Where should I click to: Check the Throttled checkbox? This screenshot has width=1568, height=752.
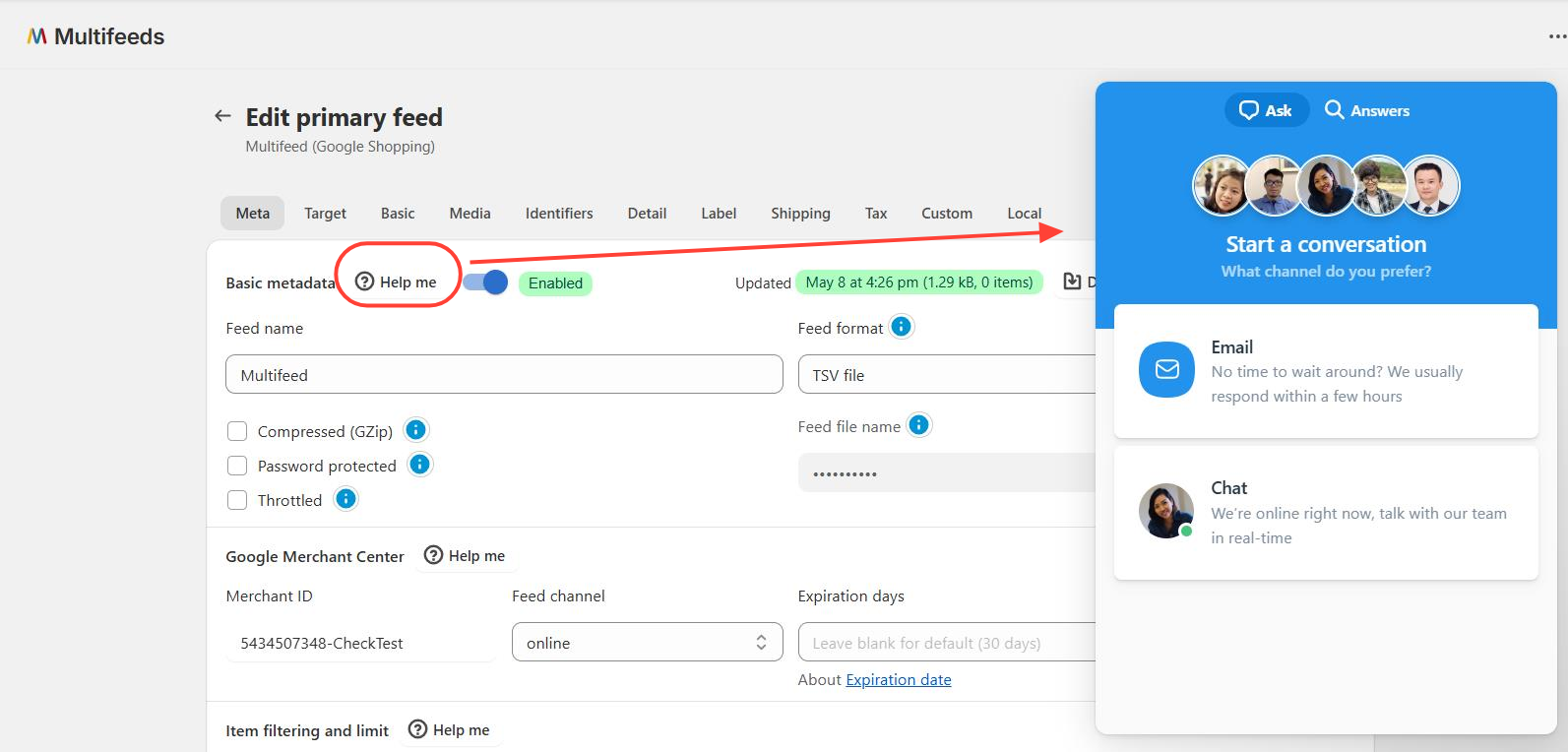pyautogui.click(x=237, y=500)
